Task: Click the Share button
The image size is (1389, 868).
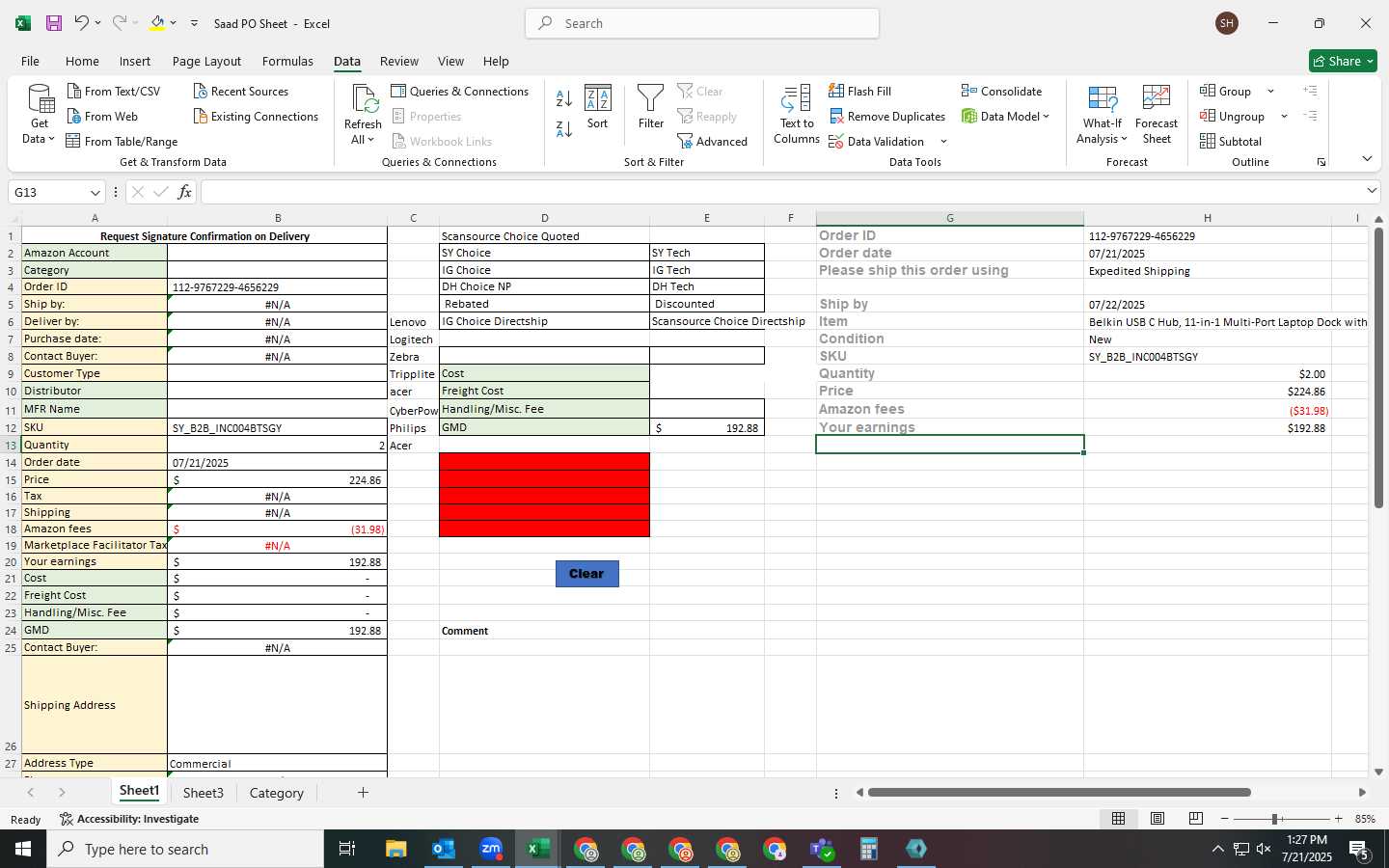Action: click(1343, 61)
